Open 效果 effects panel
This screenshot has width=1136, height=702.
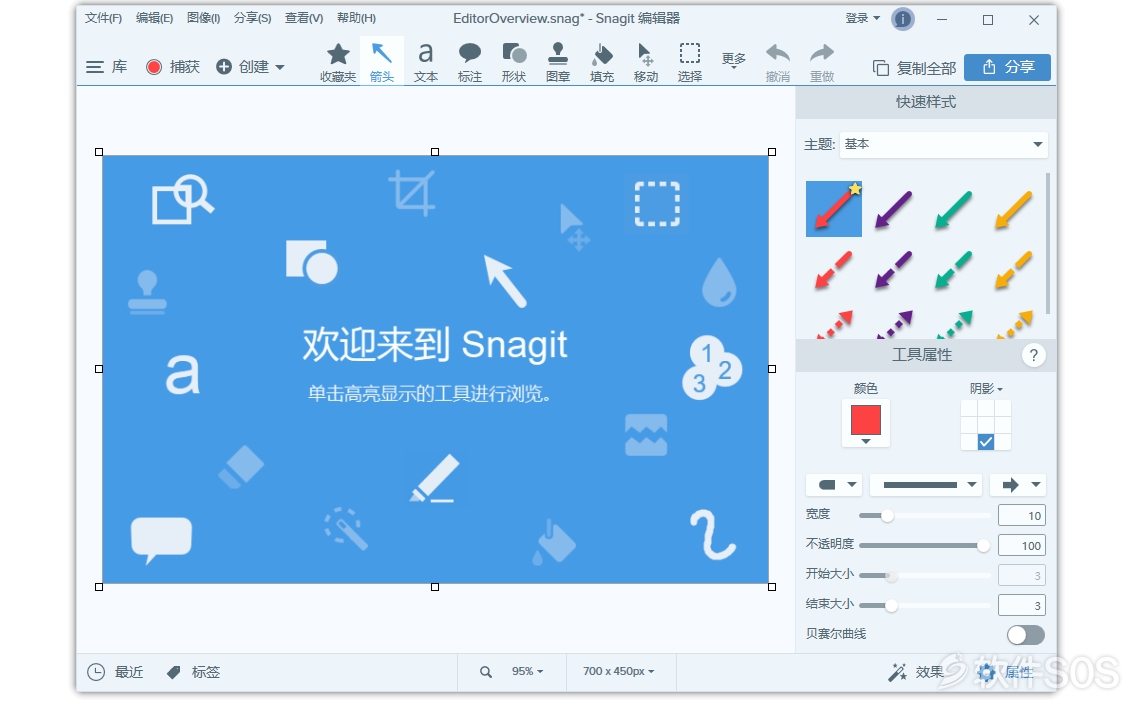(x=916, y=672)
